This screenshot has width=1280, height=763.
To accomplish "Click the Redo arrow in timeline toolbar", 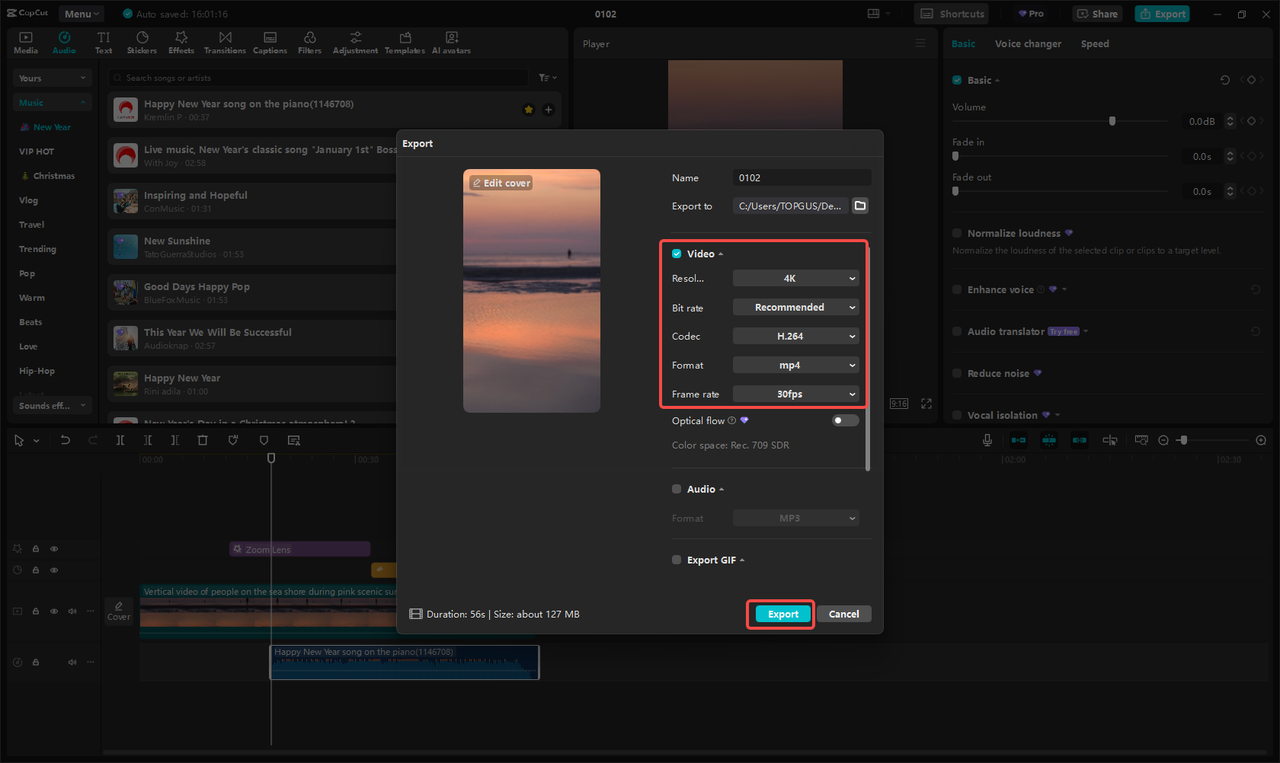I will point(93,440).
